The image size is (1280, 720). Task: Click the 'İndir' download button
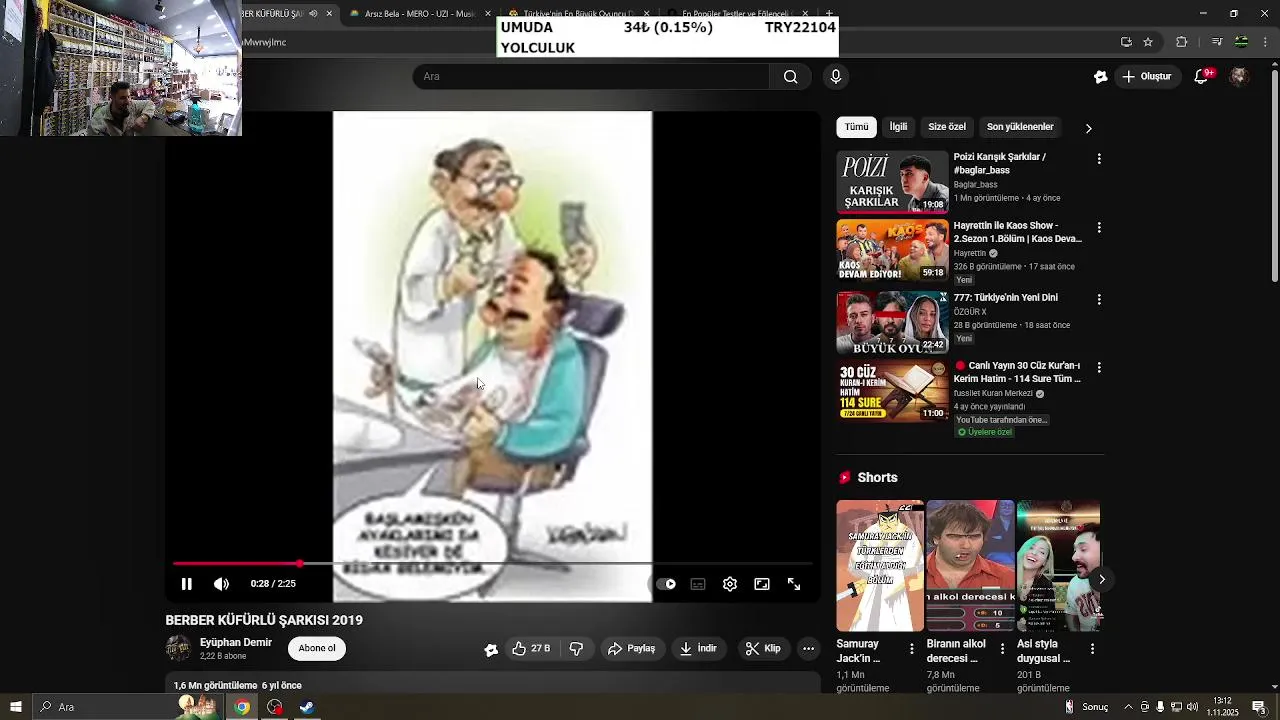click(x=698, y=649)
